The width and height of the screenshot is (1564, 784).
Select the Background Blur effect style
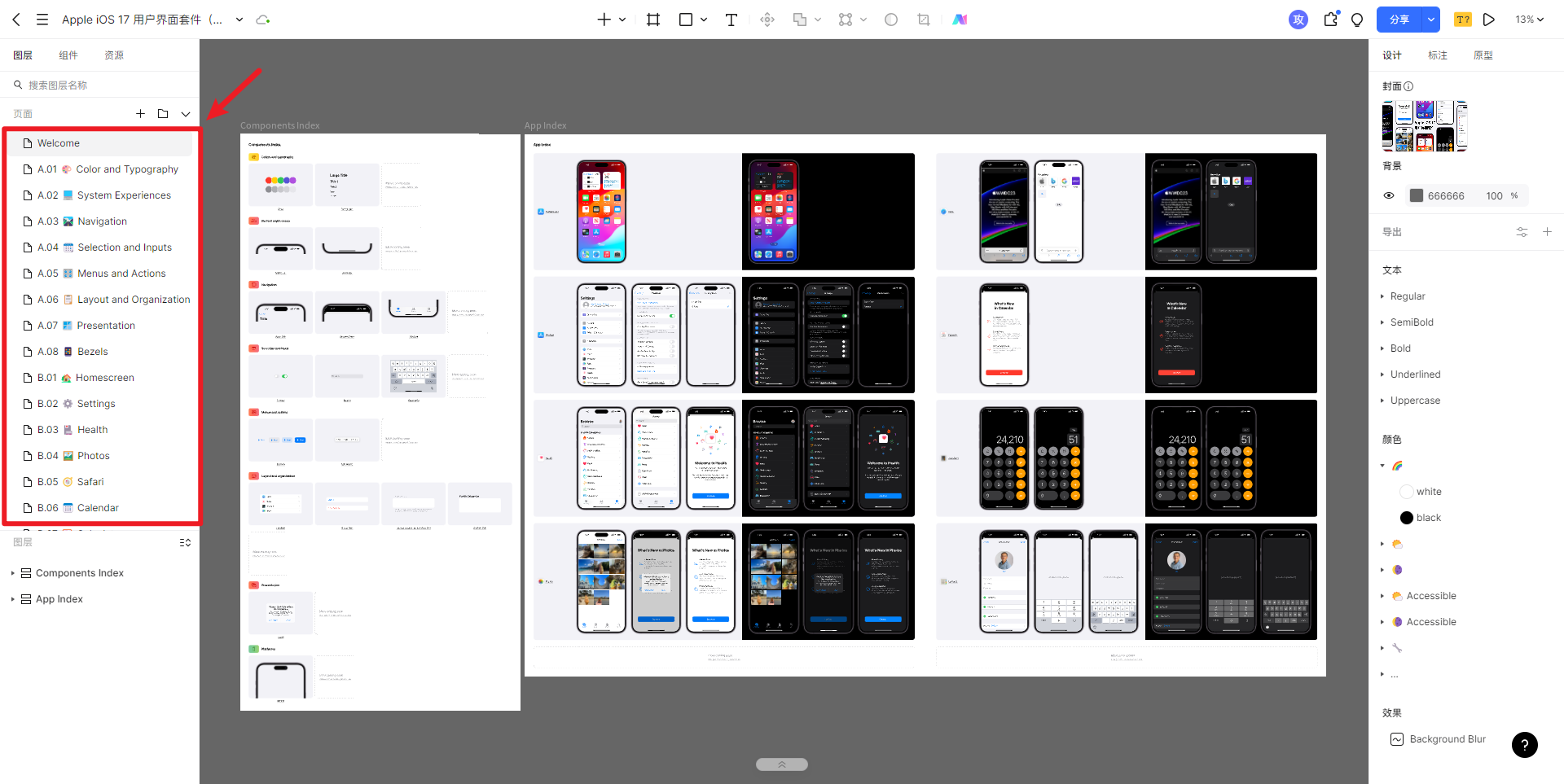tap(1439, 739)
